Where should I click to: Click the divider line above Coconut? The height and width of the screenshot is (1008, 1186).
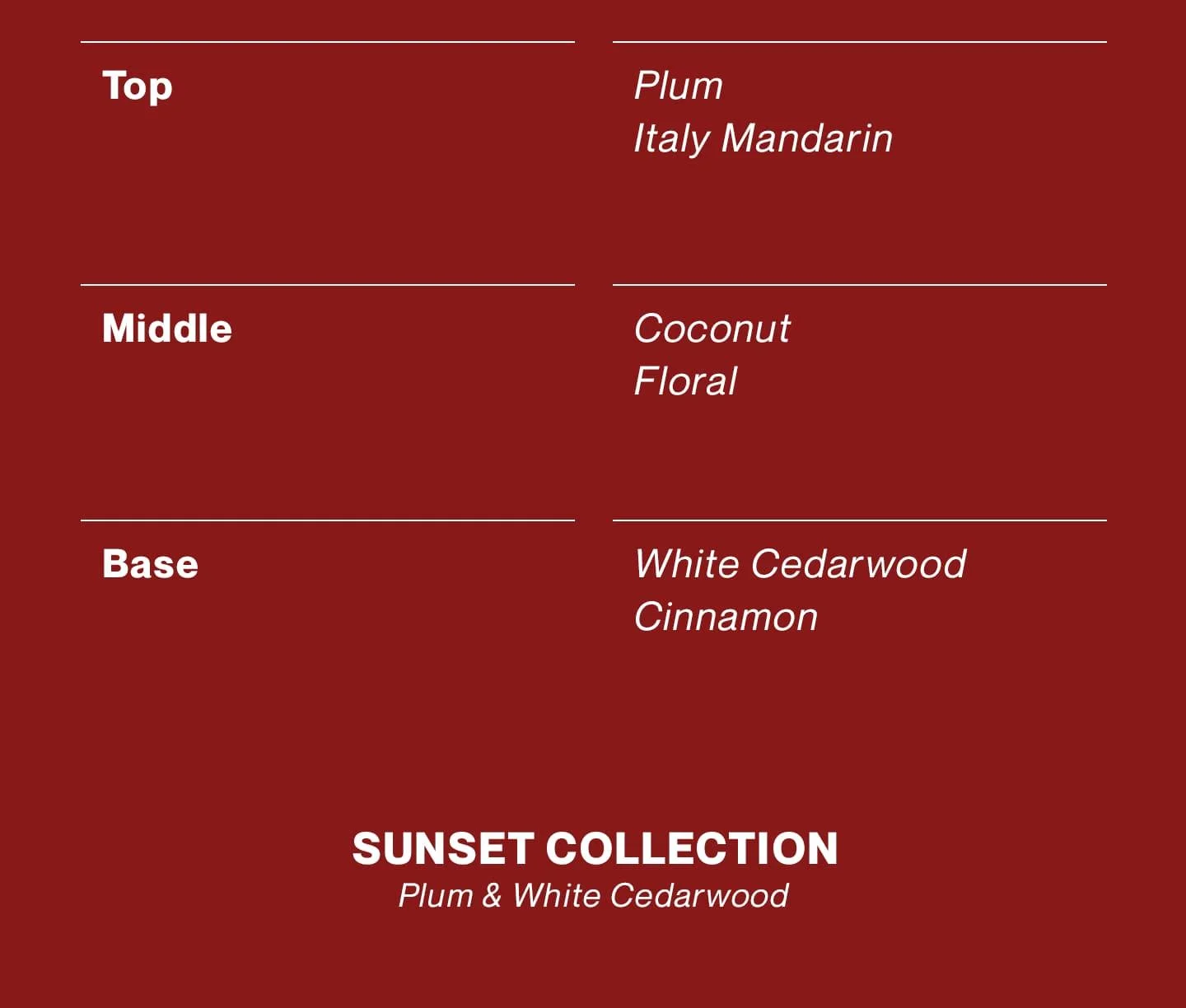pyautogui.click(x=860, y=285)
